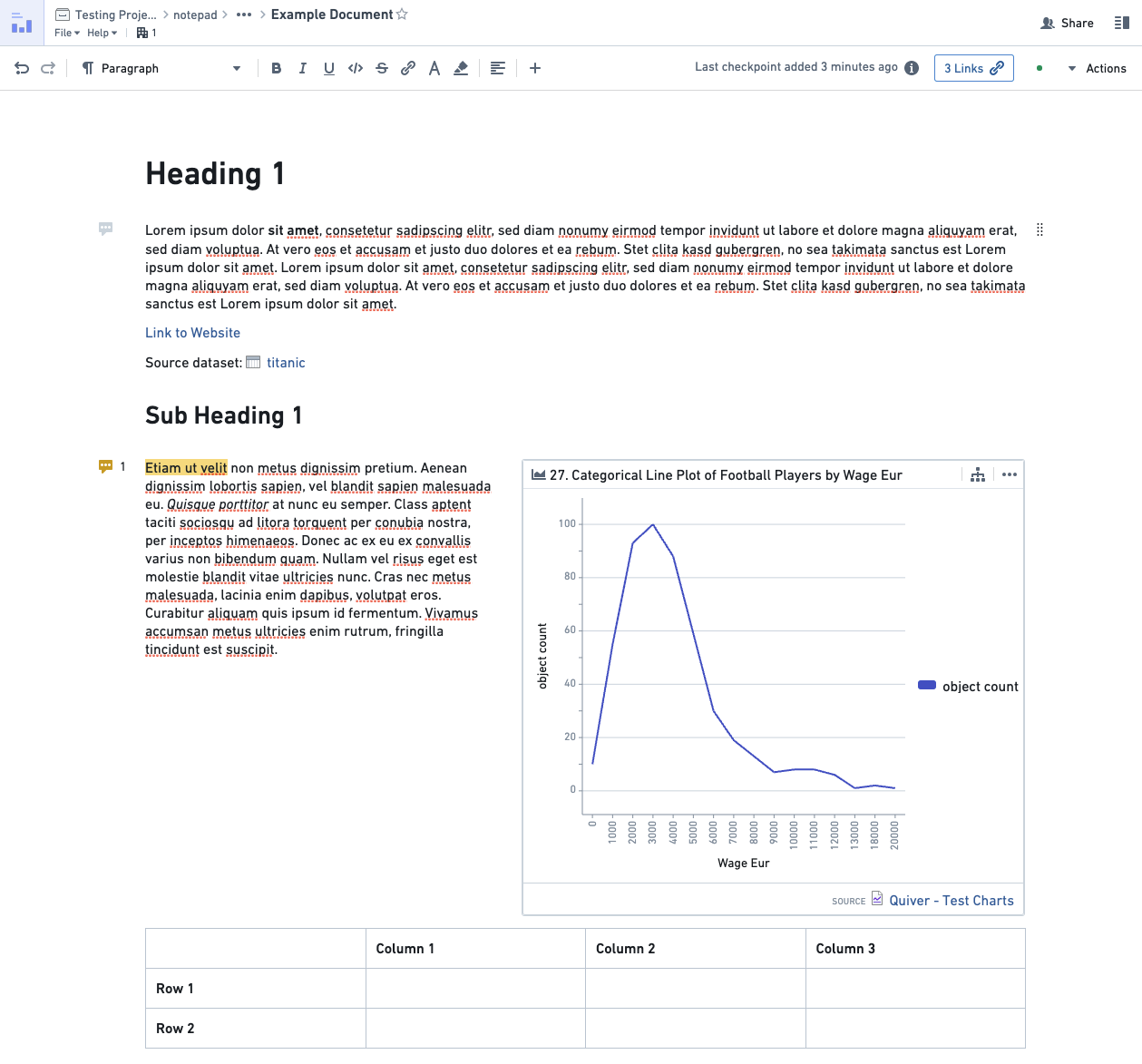Viewport: 1142px width, 1064px height.
Task: Click the empty cell under Column 1 Row 1
Action: click(x=475, y=989)
